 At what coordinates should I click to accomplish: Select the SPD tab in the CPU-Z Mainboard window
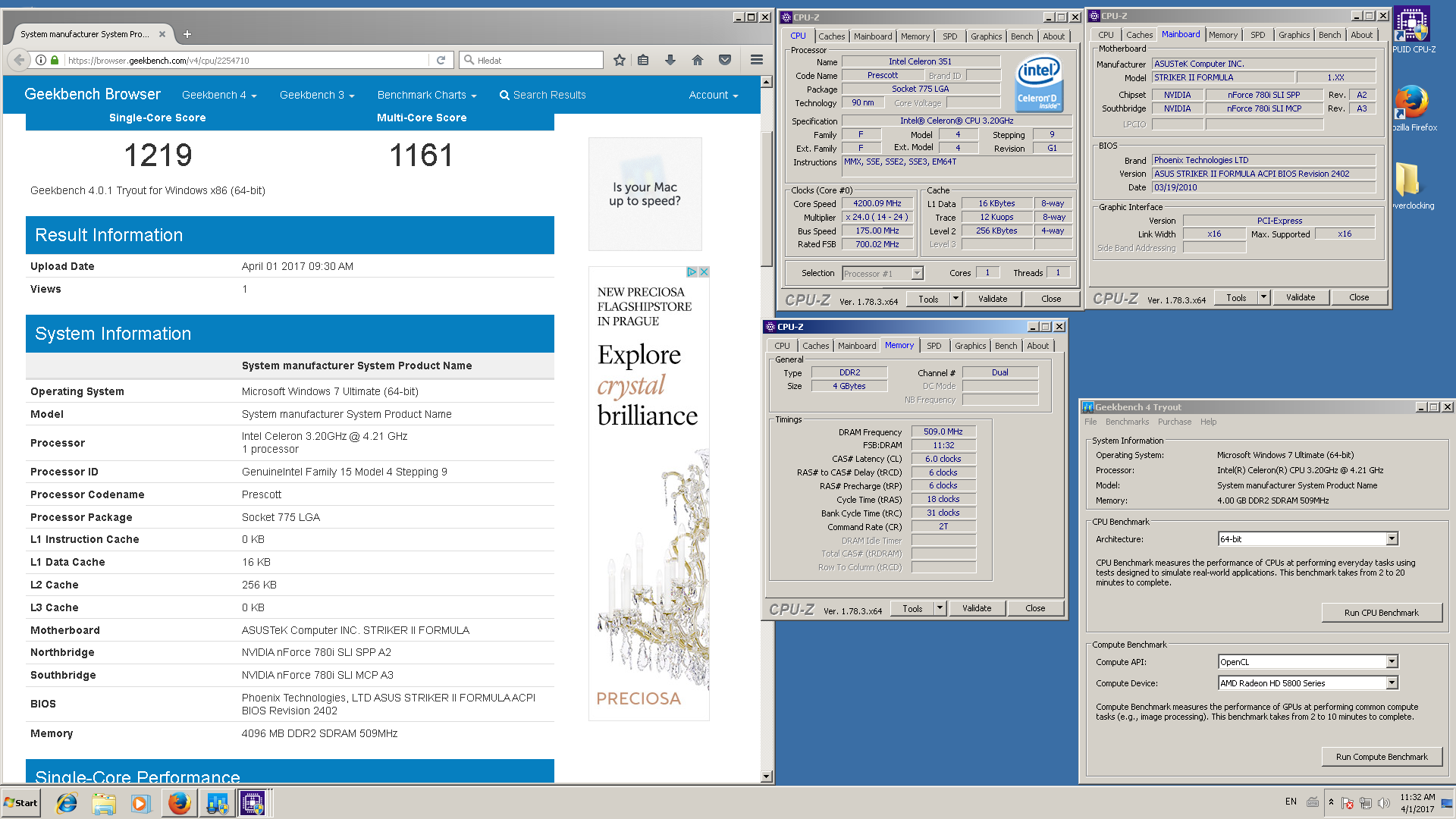pyautogui.click(x=1257, y=35)
